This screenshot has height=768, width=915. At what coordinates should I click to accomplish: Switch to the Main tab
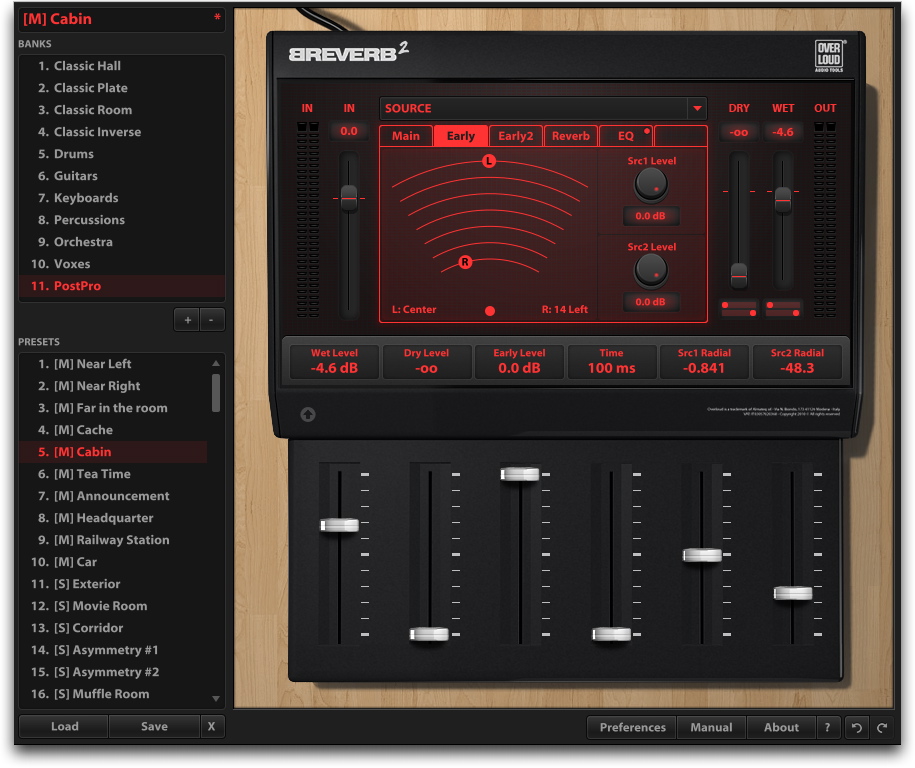(x=405, y=136)
